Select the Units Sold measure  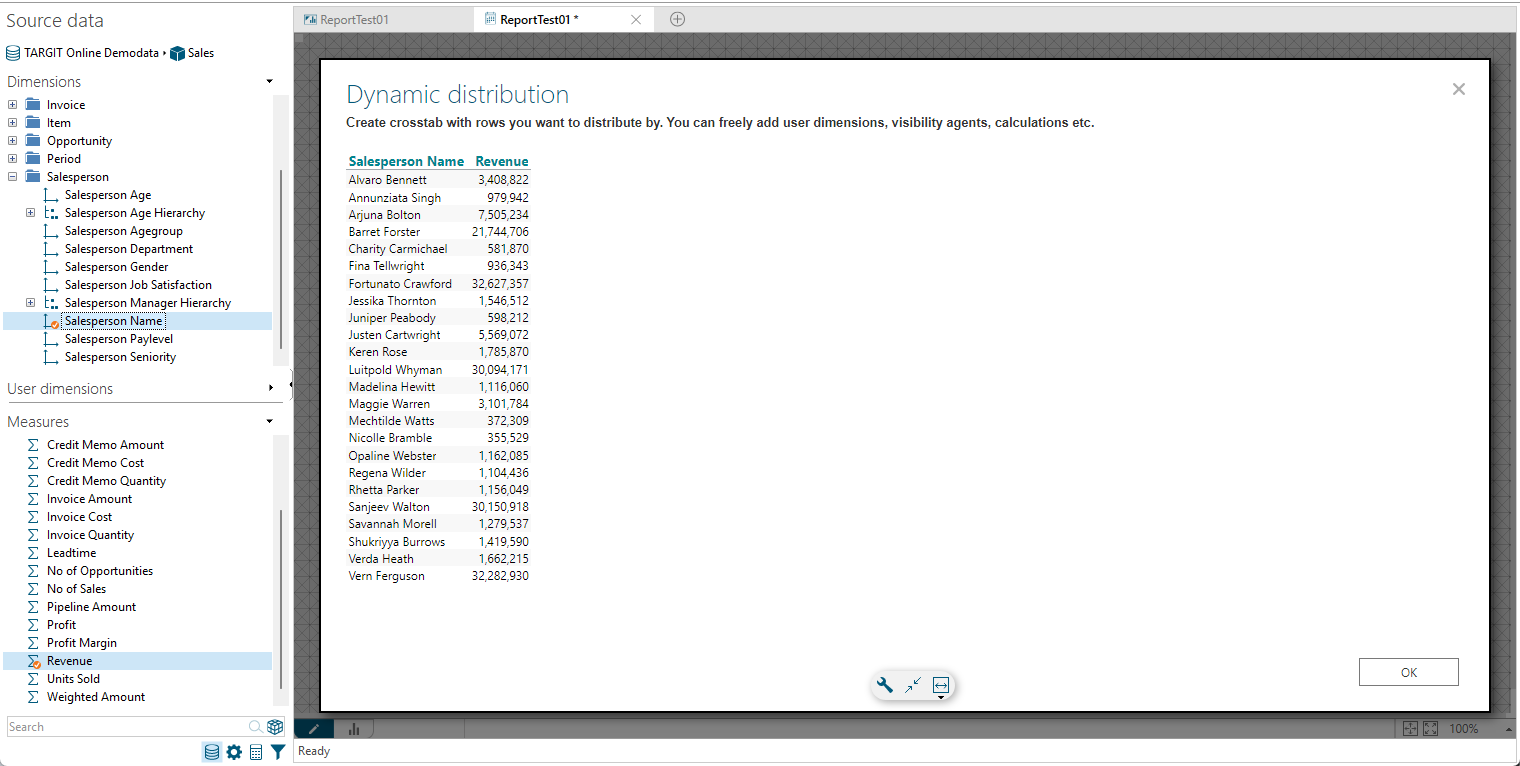click(73, 679)
